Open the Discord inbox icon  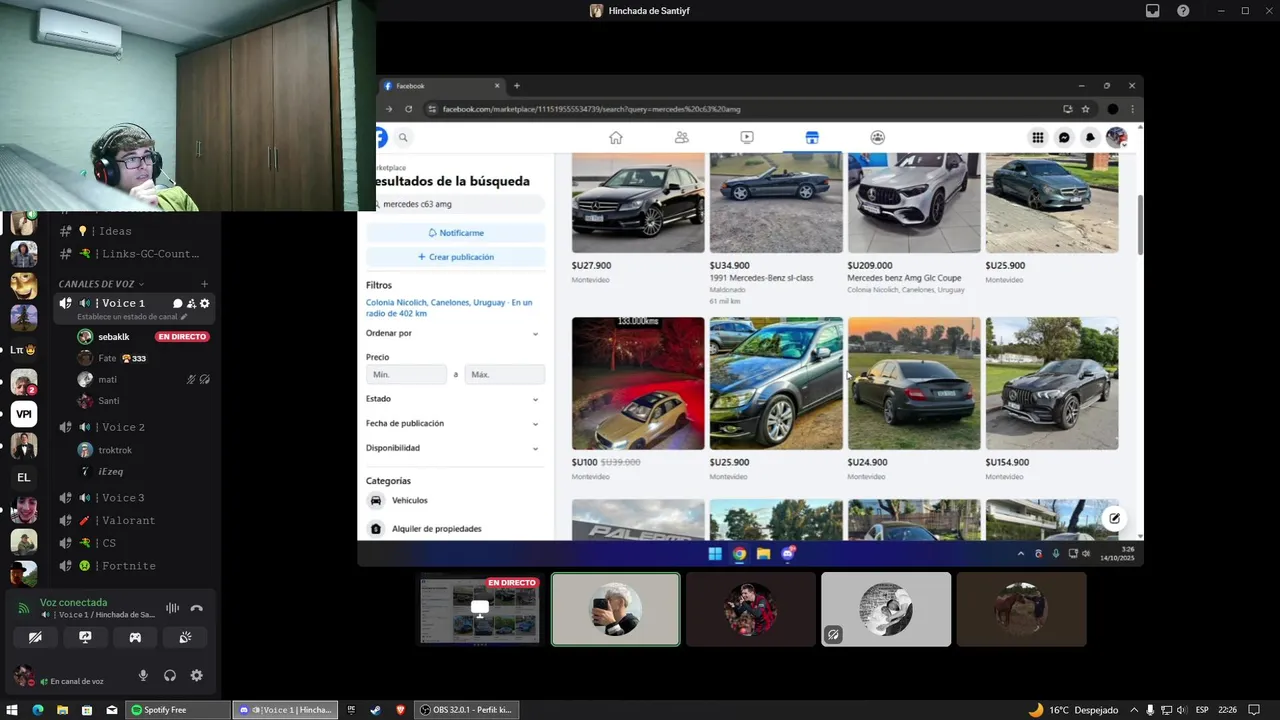pos(1153,11)
